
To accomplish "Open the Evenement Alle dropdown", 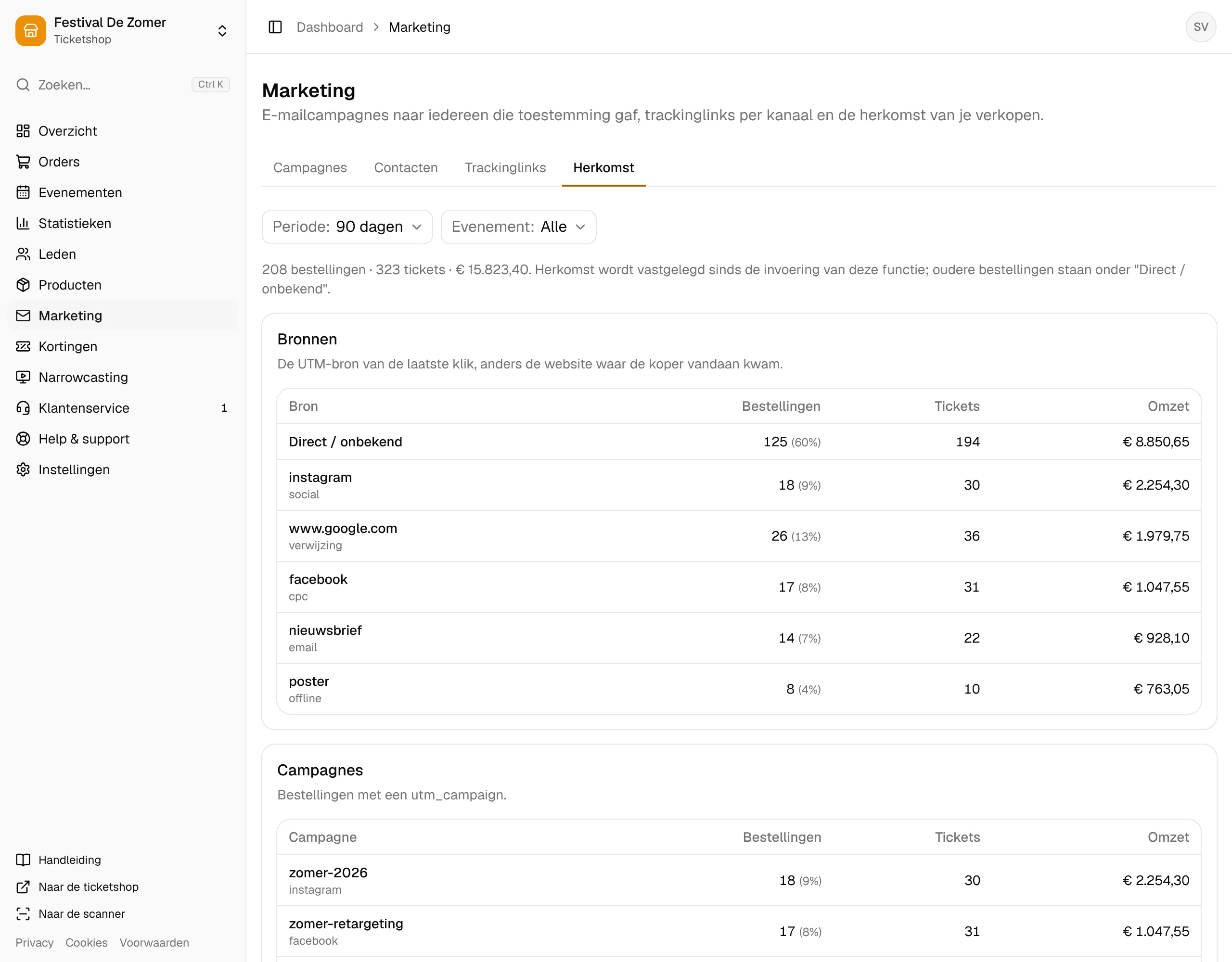I will [x=518, y=227].
